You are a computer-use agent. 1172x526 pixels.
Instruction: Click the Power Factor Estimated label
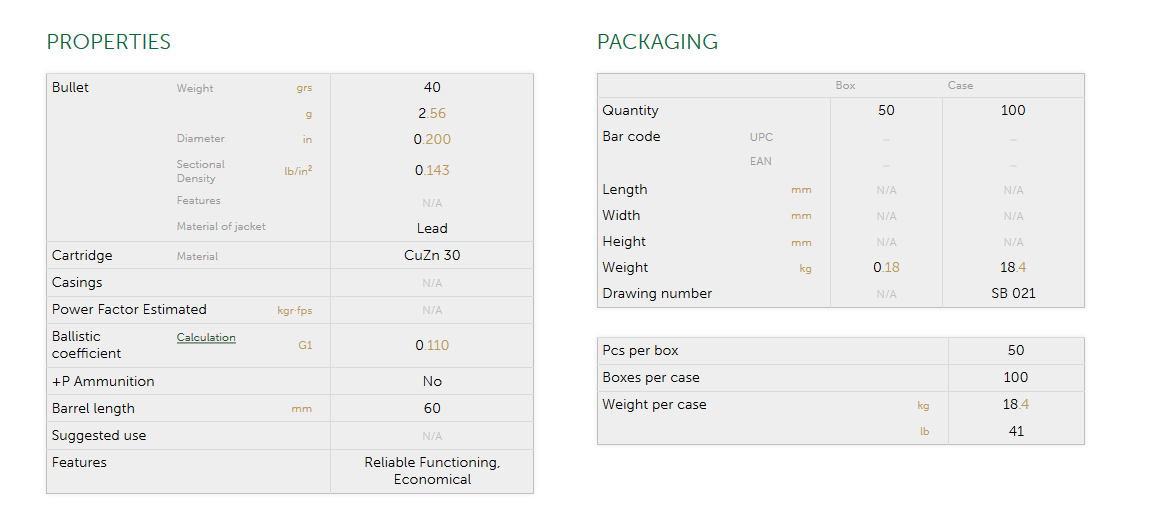(129, 310)
